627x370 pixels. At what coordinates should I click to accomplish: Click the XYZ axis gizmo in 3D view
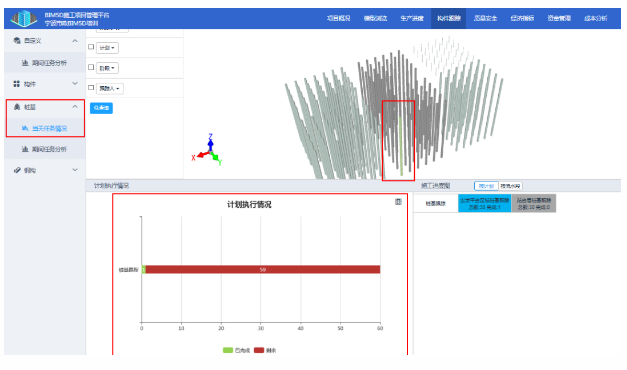207,150
